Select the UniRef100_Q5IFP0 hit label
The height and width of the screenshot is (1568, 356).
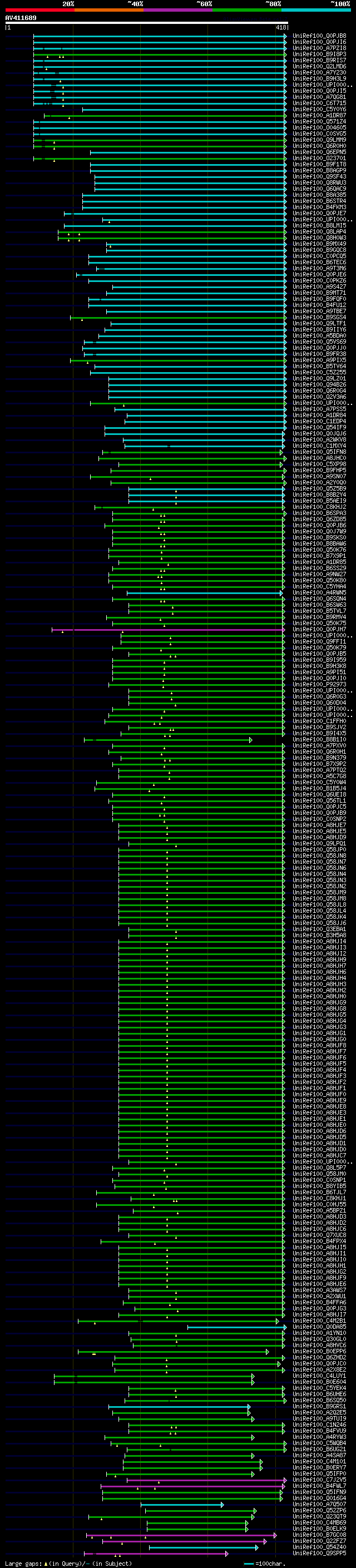[319, 1473]
